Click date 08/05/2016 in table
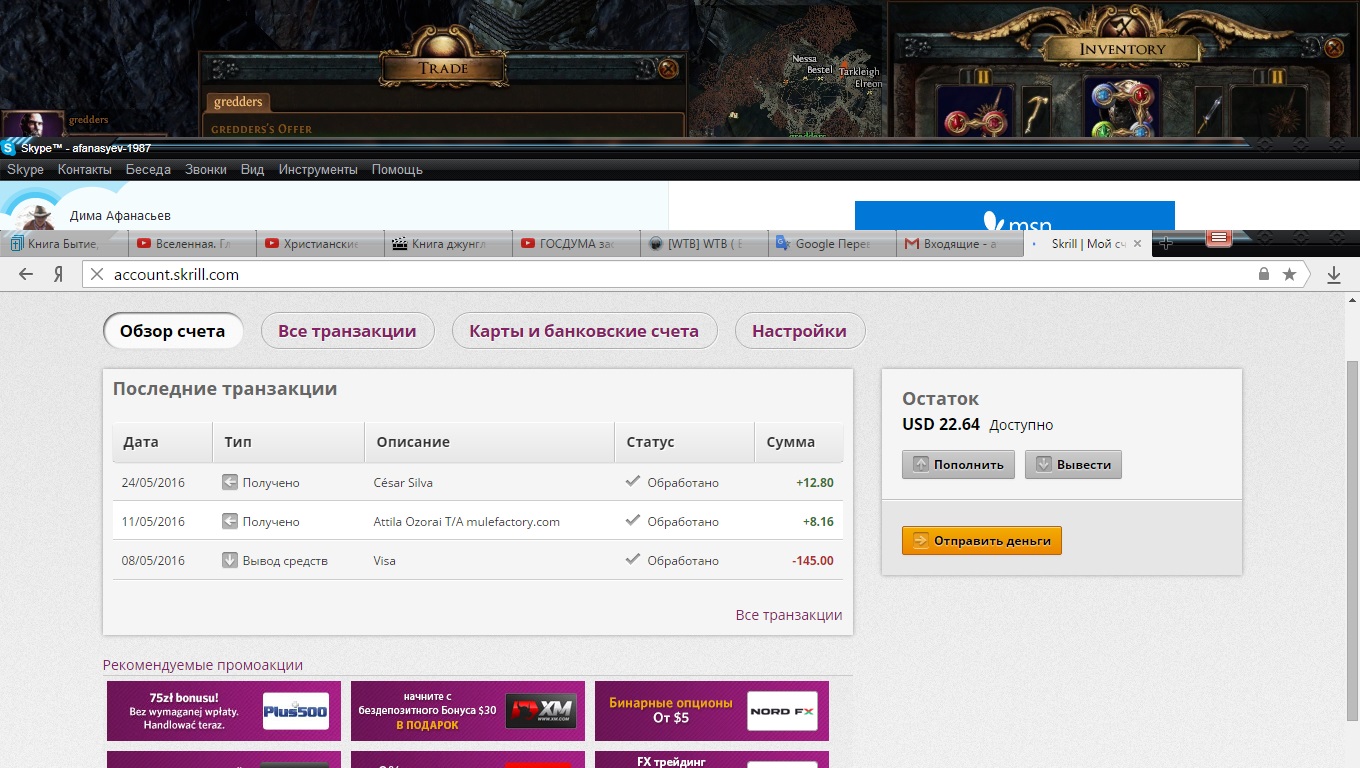 (x=153, y=560)
